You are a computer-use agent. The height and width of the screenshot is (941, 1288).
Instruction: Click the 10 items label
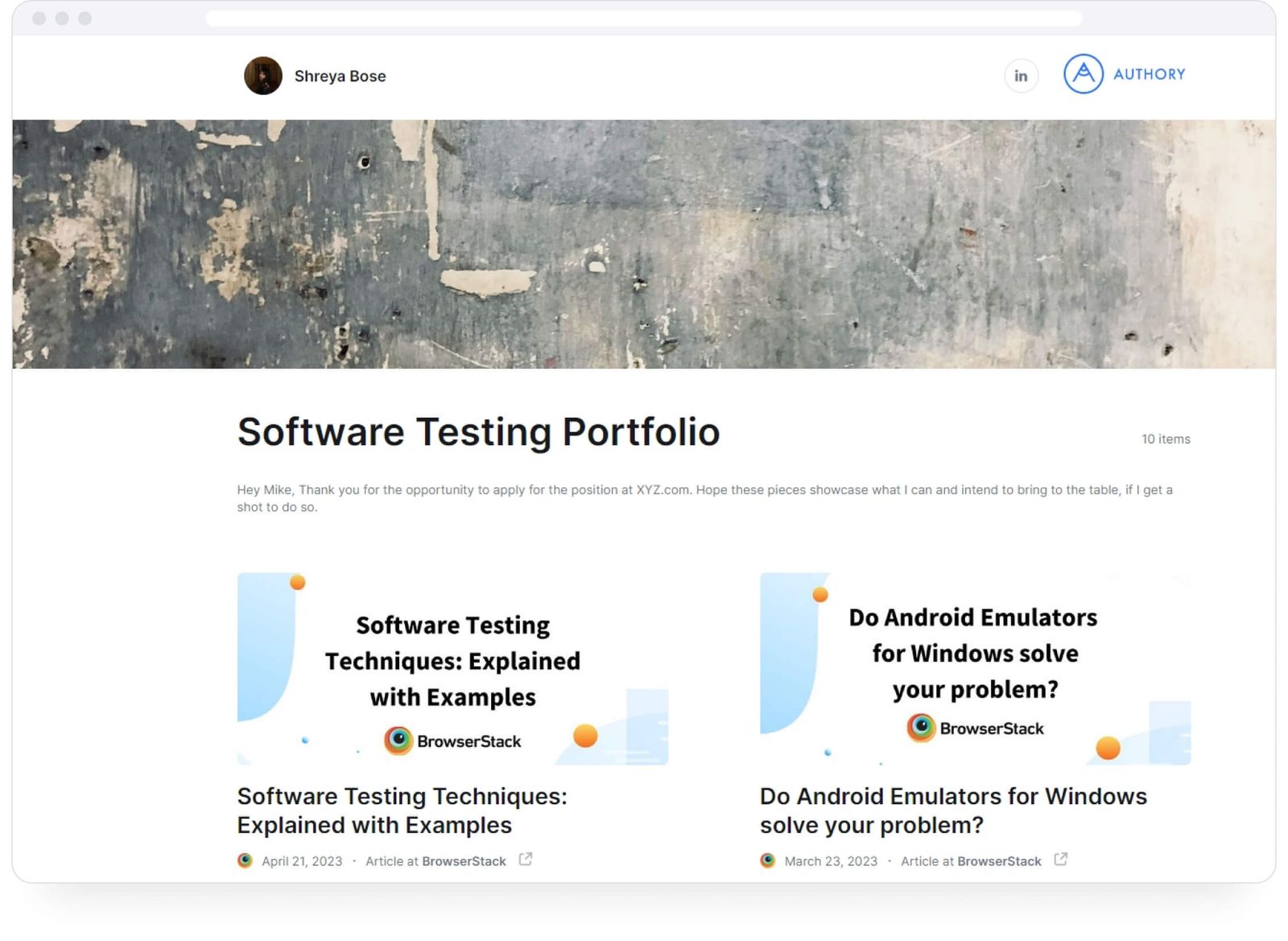(1164, 440)
